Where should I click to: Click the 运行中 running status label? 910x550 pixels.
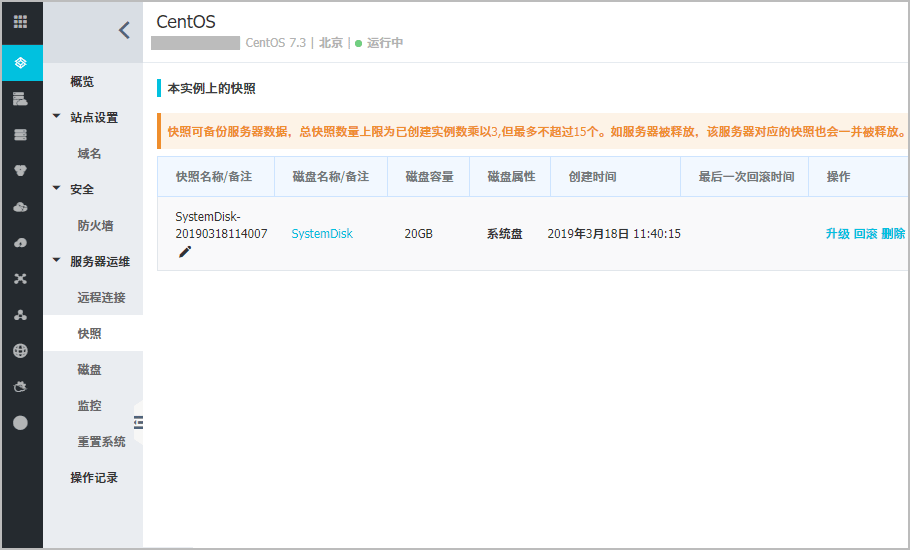point(385,43)
